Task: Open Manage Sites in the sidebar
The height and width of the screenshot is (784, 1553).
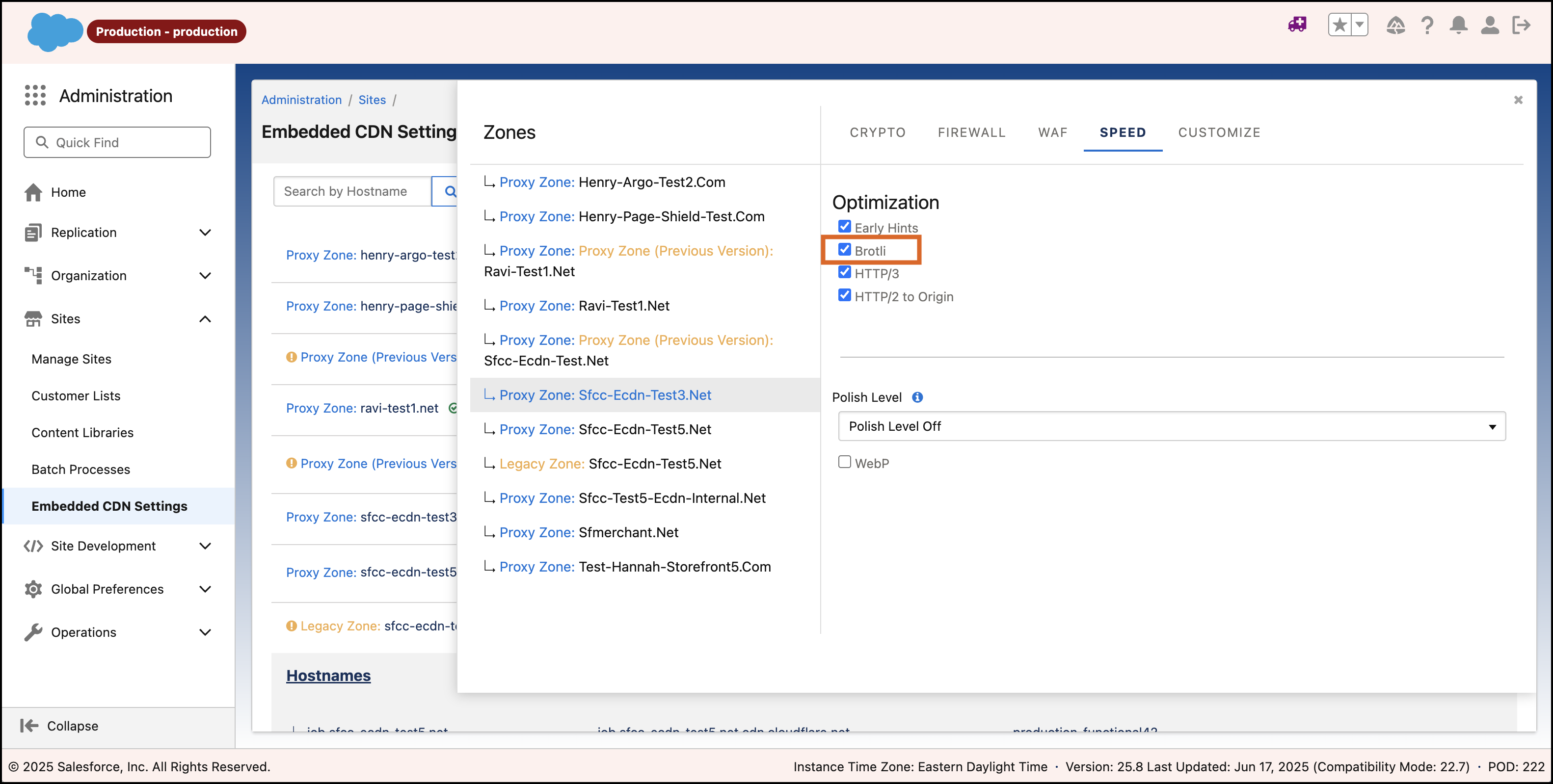Action: [x=71, y=359]
